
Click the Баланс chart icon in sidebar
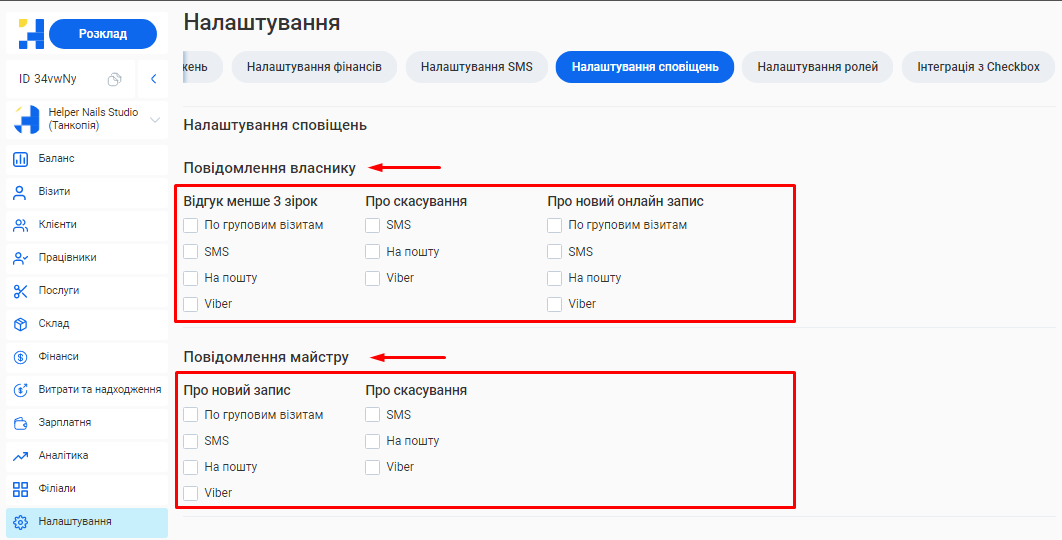(20, 159)
